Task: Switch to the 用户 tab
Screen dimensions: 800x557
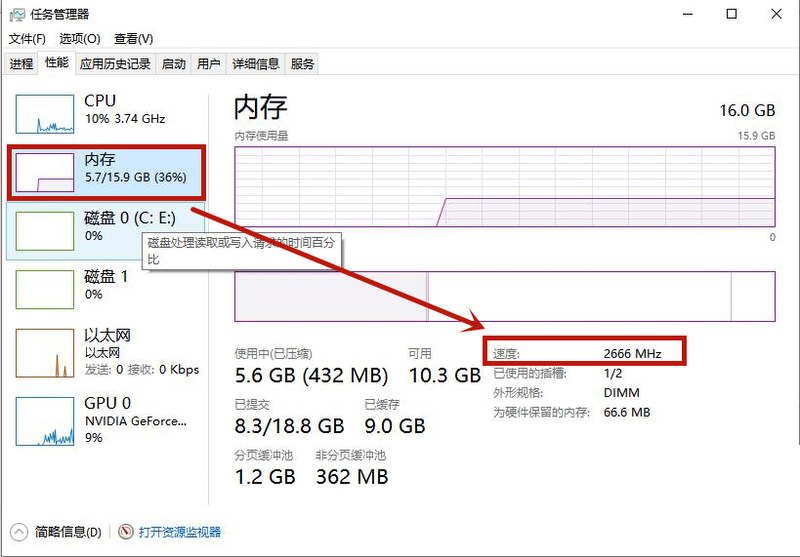Action: pos(209,64)
